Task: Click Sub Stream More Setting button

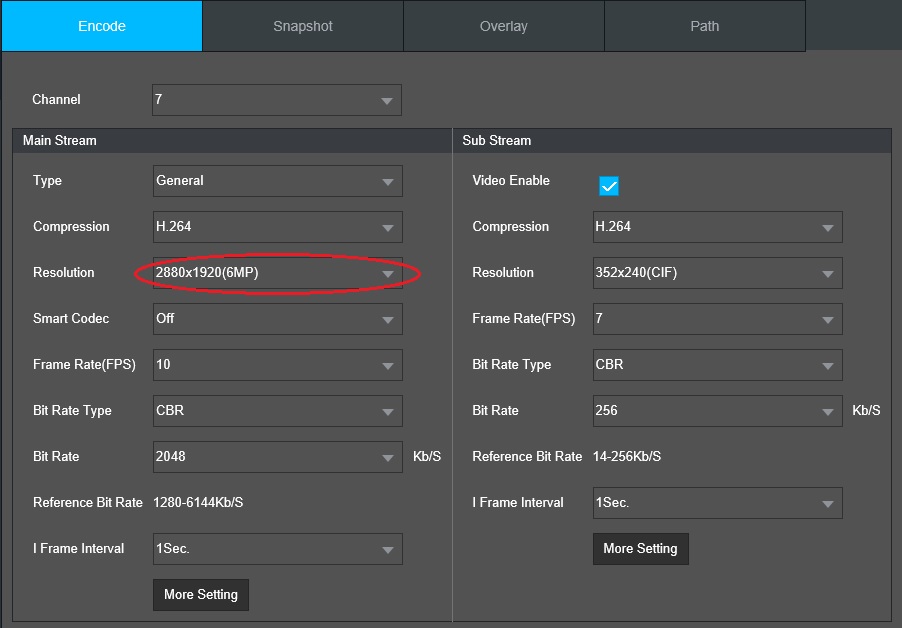Action: (640, 549)
